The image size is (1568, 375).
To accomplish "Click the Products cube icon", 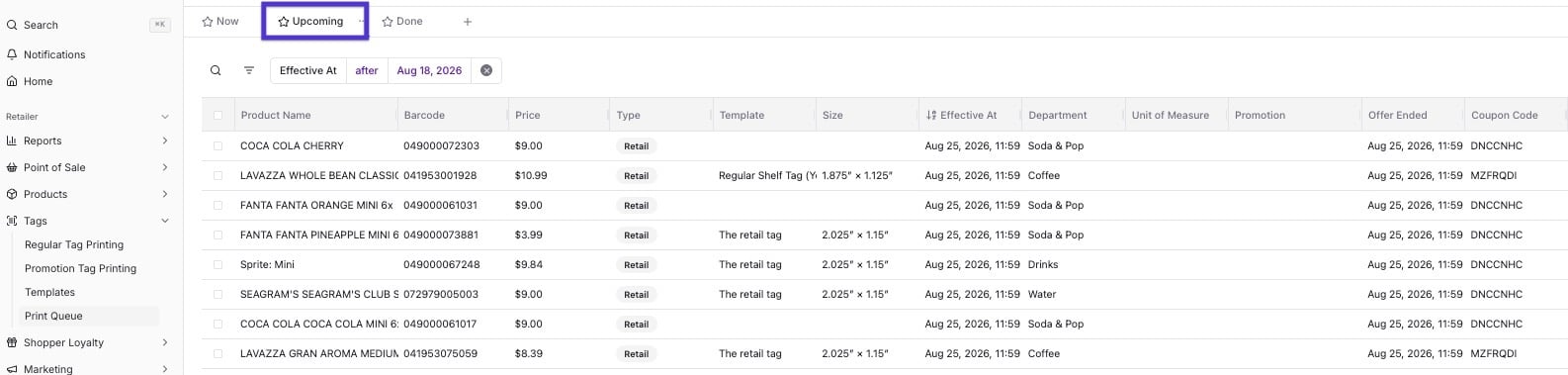I will [x=12, y=194].
